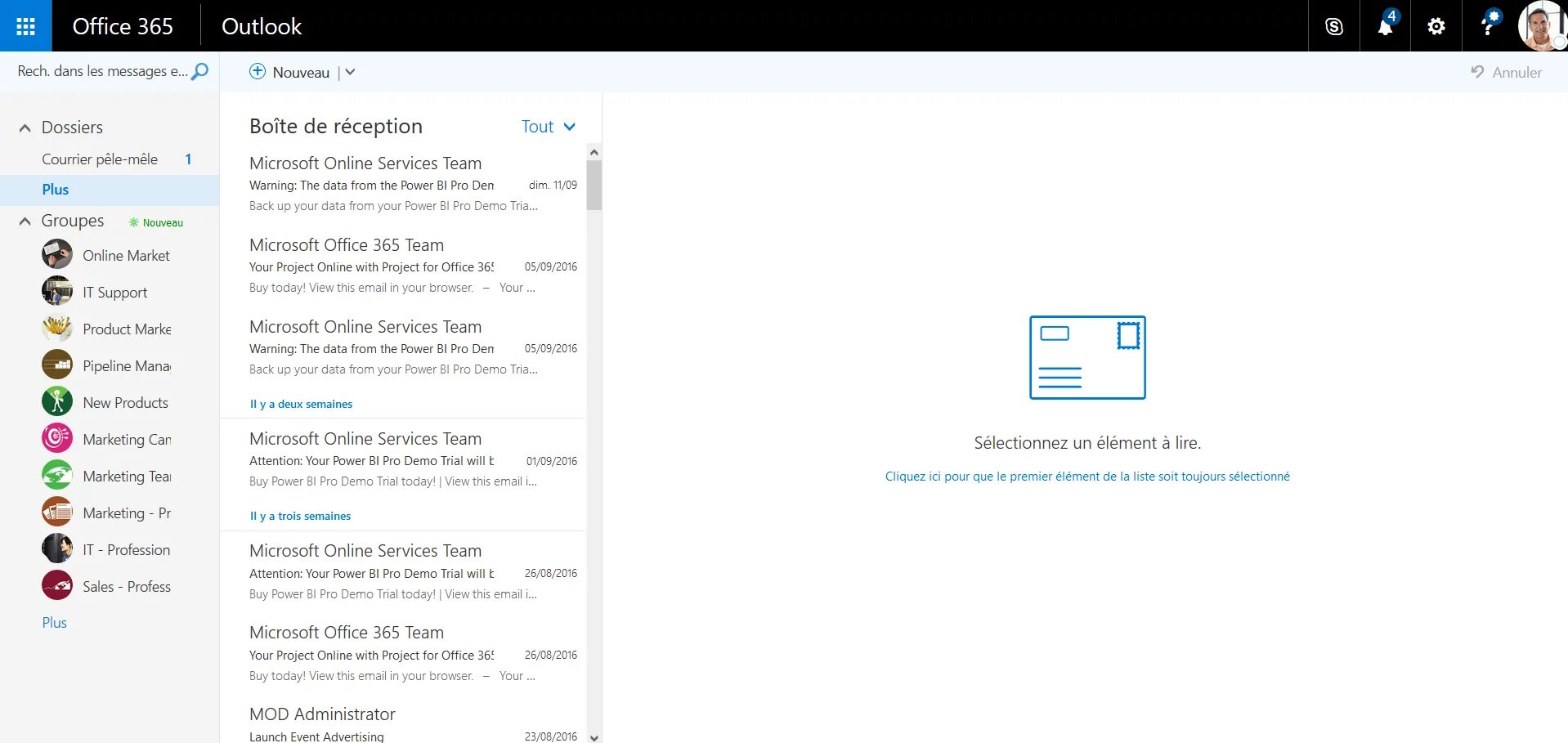
Task: Open the Online Market group name
Action: click(126, 256)
